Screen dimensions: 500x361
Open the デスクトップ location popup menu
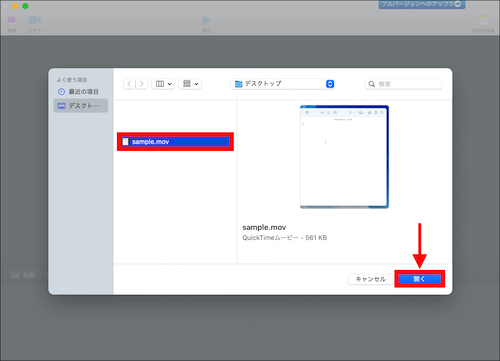pyautogui.click(x=282, y=84)
